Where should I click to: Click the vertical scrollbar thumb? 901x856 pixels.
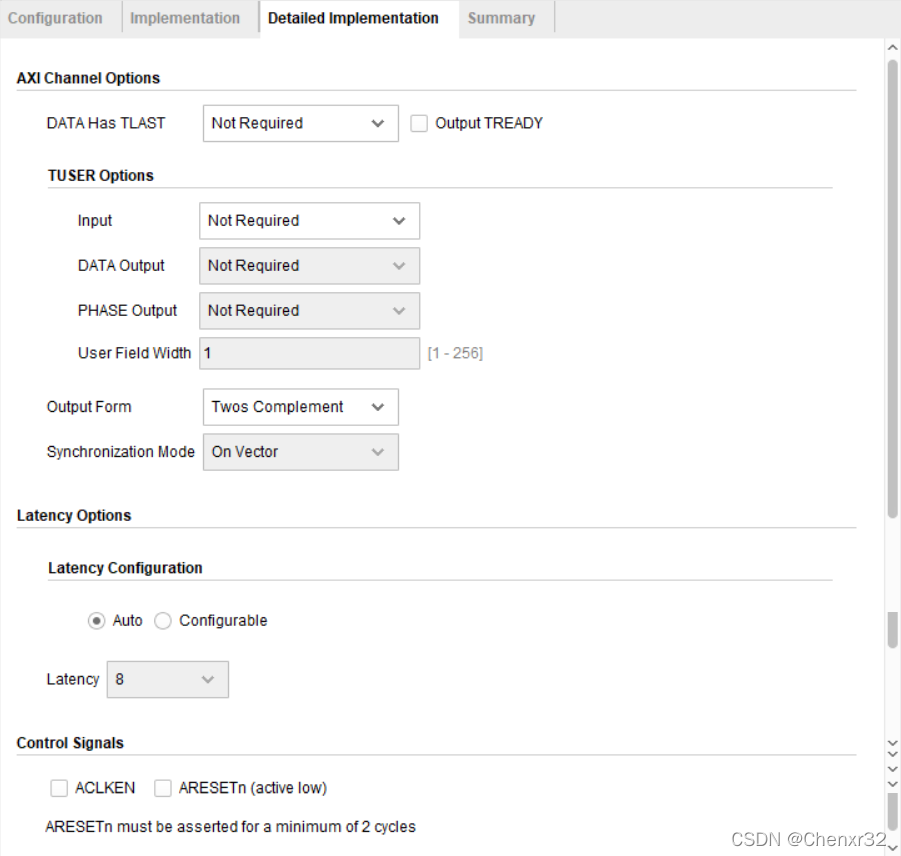pos(892,287)
